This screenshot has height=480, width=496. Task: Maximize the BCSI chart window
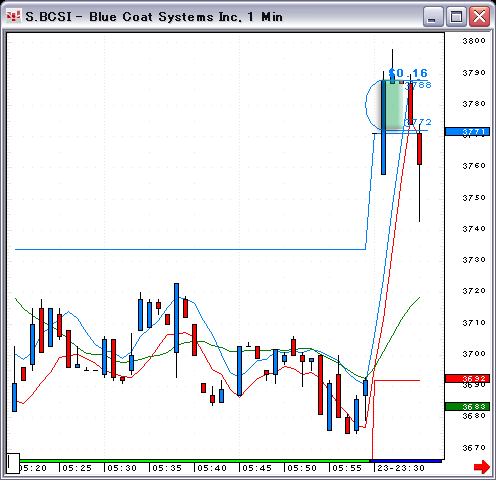[456, 16]
